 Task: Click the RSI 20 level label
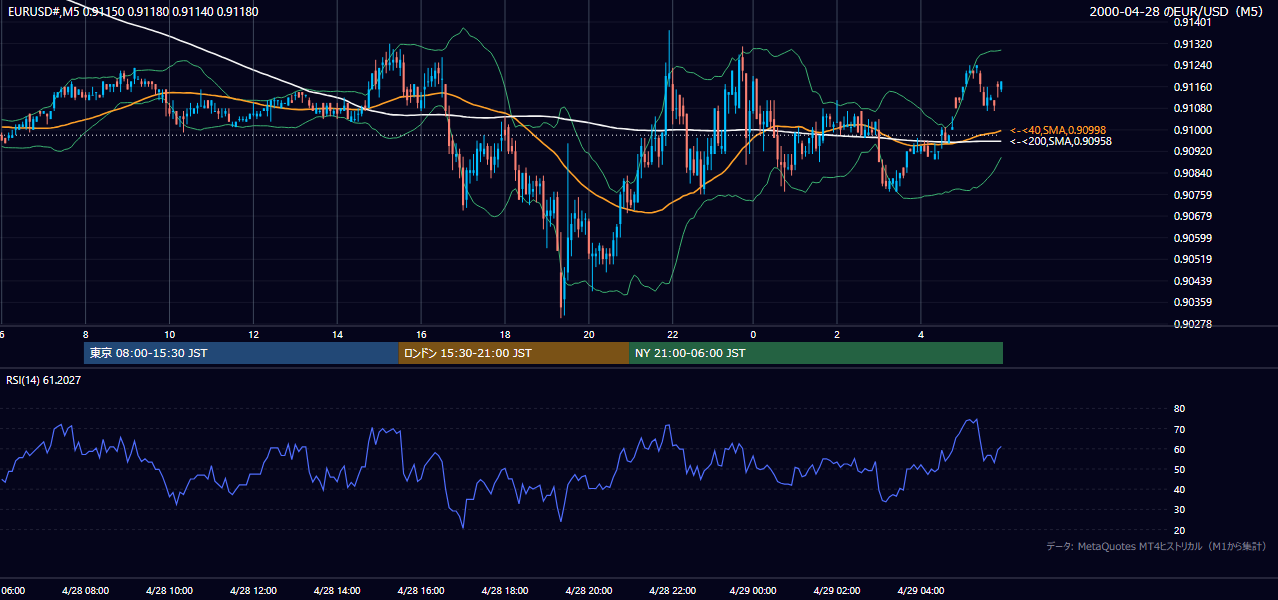pos(1179,530)
